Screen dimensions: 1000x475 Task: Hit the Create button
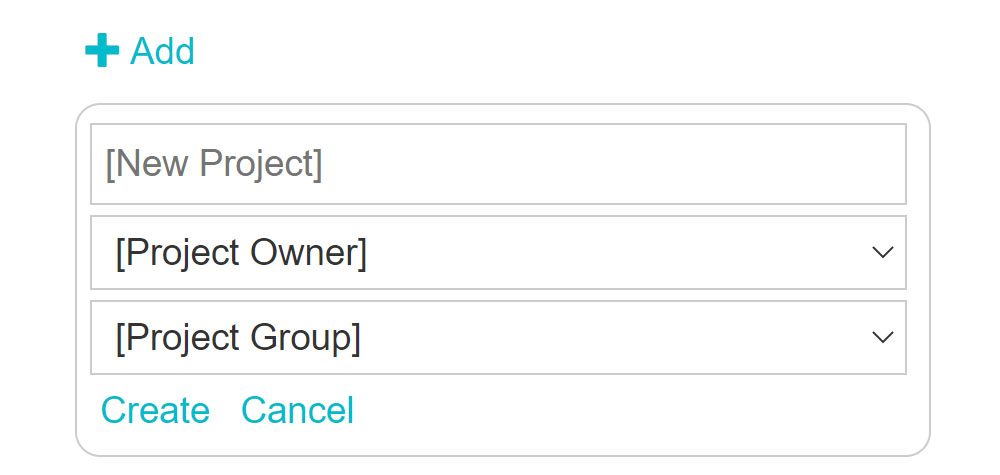pos(155,410)
